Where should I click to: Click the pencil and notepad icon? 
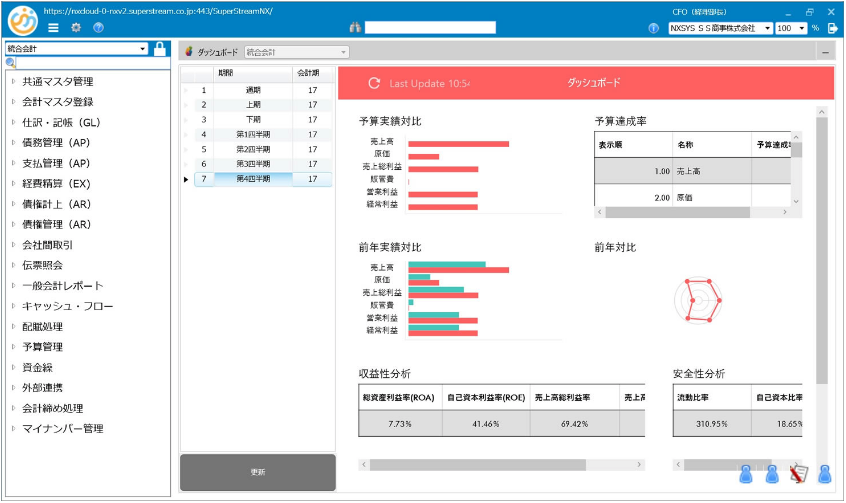[x=798, y=474]
